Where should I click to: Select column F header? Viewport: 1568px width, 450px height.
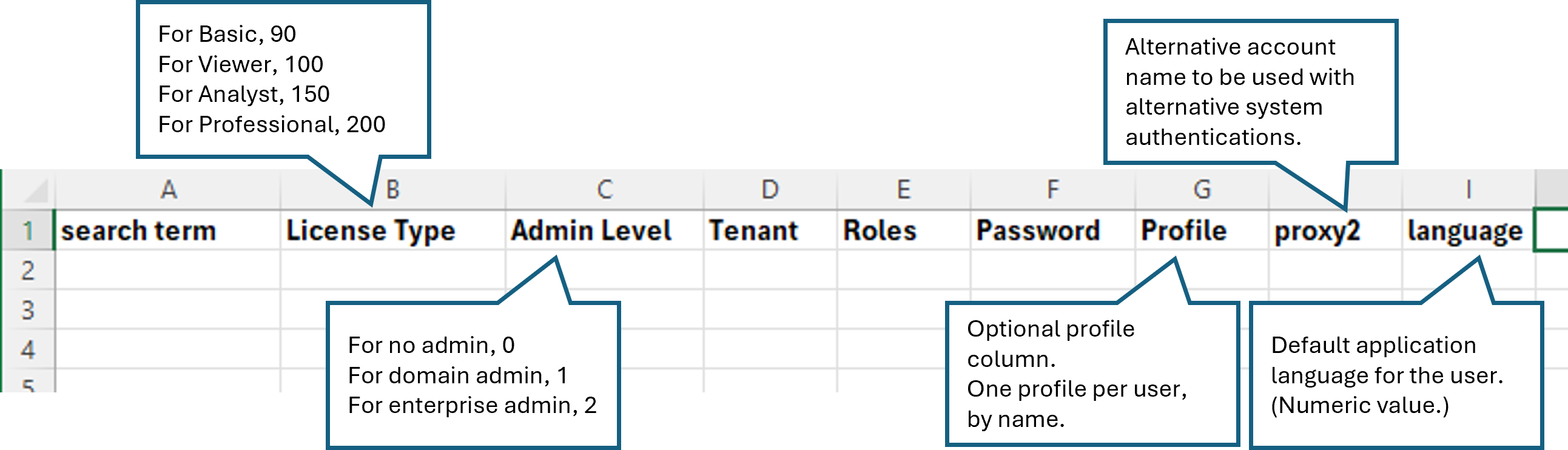(1052, 190)
